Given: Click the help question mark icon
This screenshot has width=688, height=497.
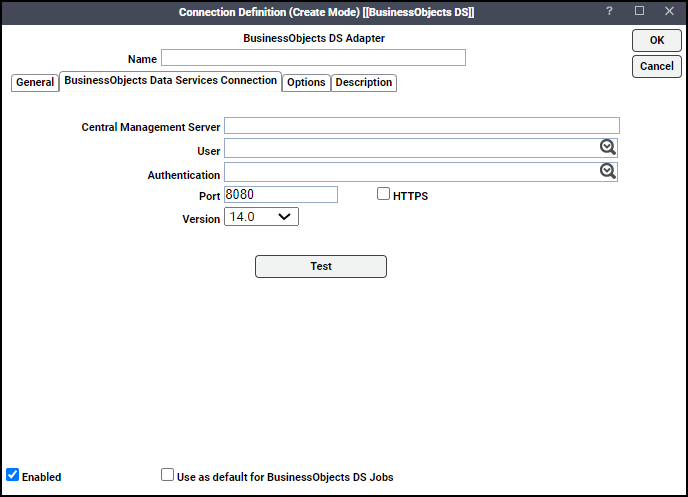Looking at the screenshot, I should pos(609,11).
